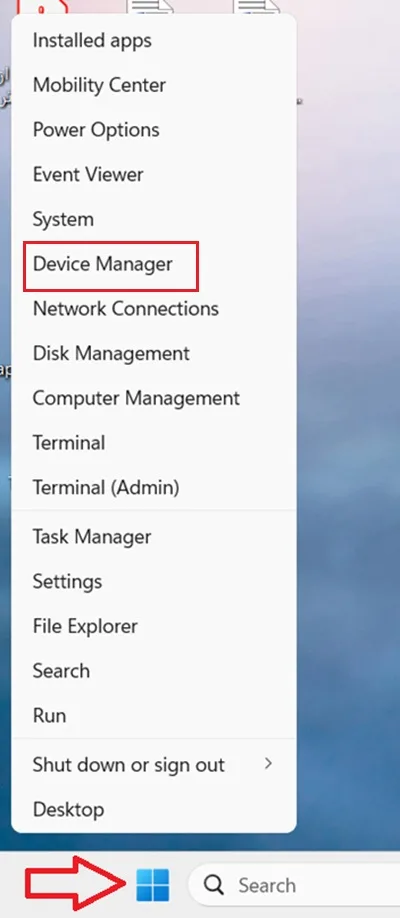Focus the taskbar Search field

pos(295,885)
